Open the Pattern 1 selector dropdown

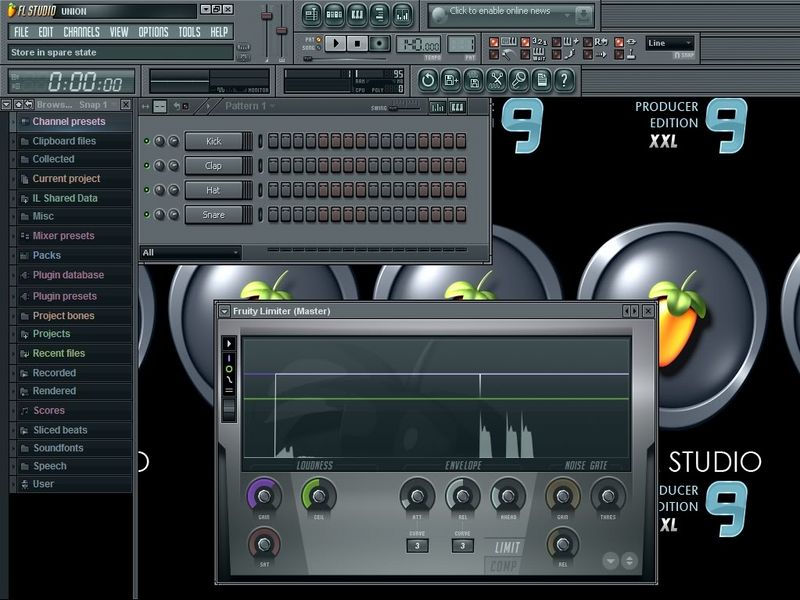(250, 106)
